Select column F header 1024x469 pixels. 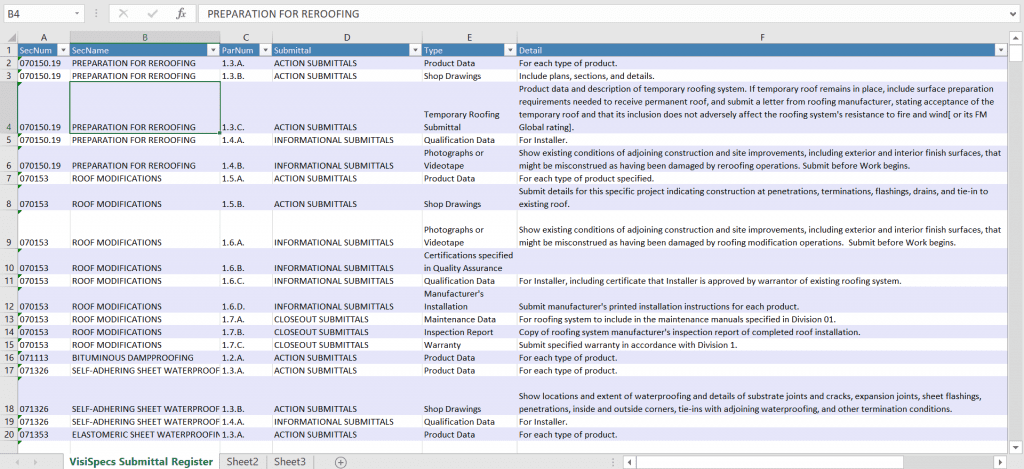[x=762, y=37]
